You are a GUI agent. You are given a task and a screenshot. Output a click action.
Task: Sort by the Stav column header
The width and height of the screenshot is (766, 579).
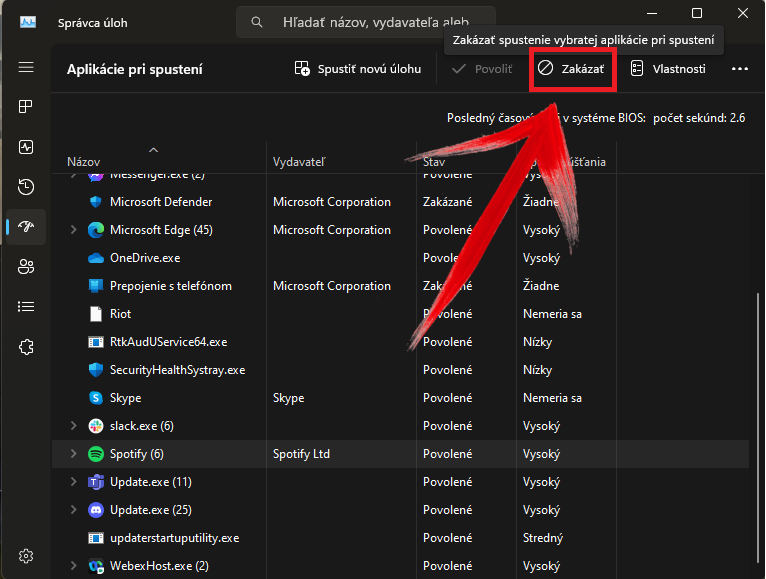(x=434, y=162)
